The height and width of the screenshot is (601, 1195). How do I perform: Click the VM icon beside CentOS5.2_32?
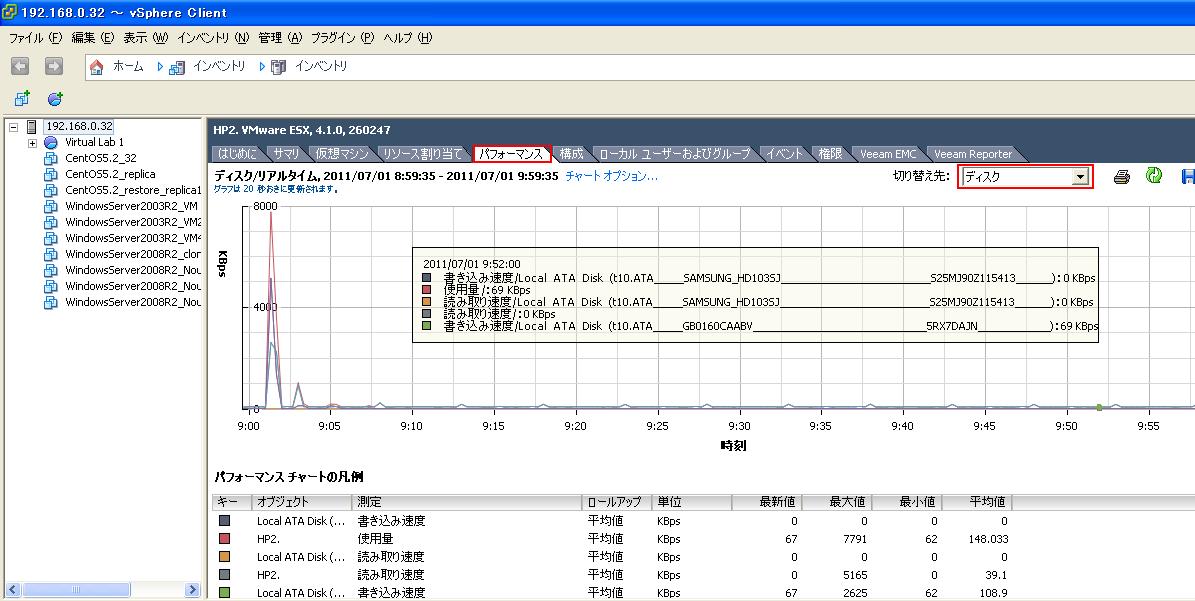[51, 158]
